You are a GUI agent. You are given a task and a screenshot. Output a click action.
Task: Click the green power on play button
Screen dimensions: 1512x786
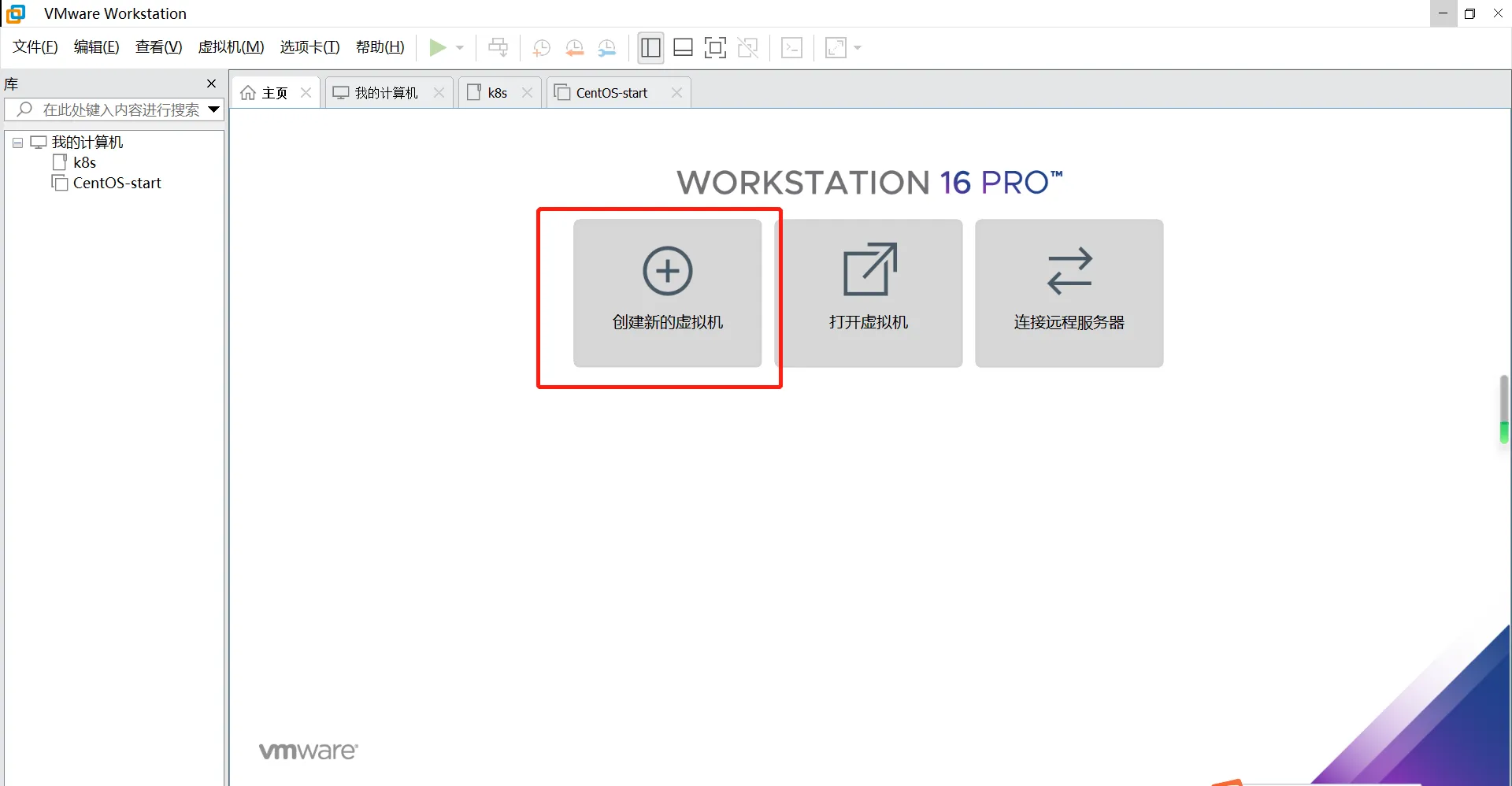(x=438, y=47)
